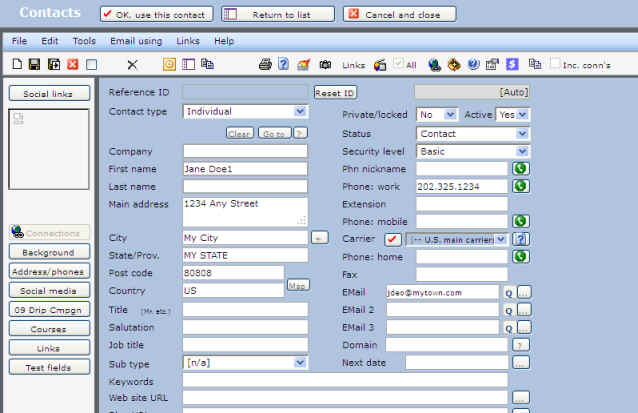638x413 pixels.
Task: Click the orange diamond icon in toolbar
Action: pyautogui.click(x=454, y=64)
